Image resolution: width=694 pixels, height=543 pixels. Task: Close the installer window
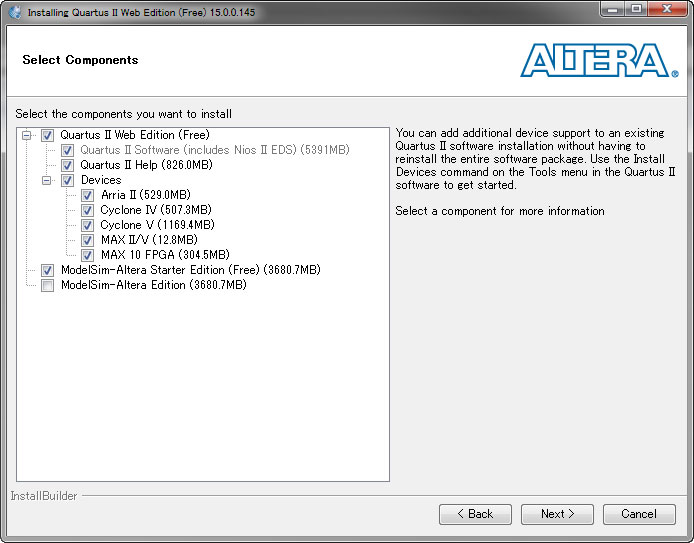[667, 9]
